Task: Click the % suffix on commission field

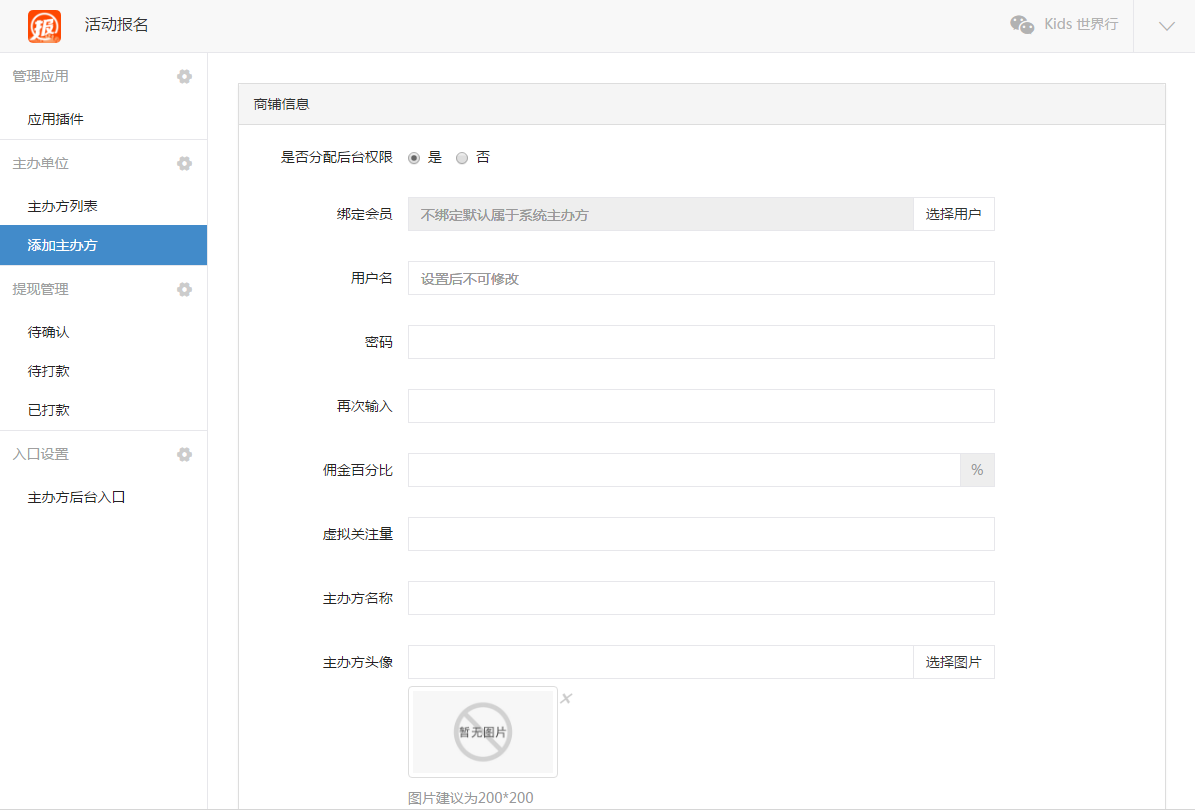Action: point(977,470)
